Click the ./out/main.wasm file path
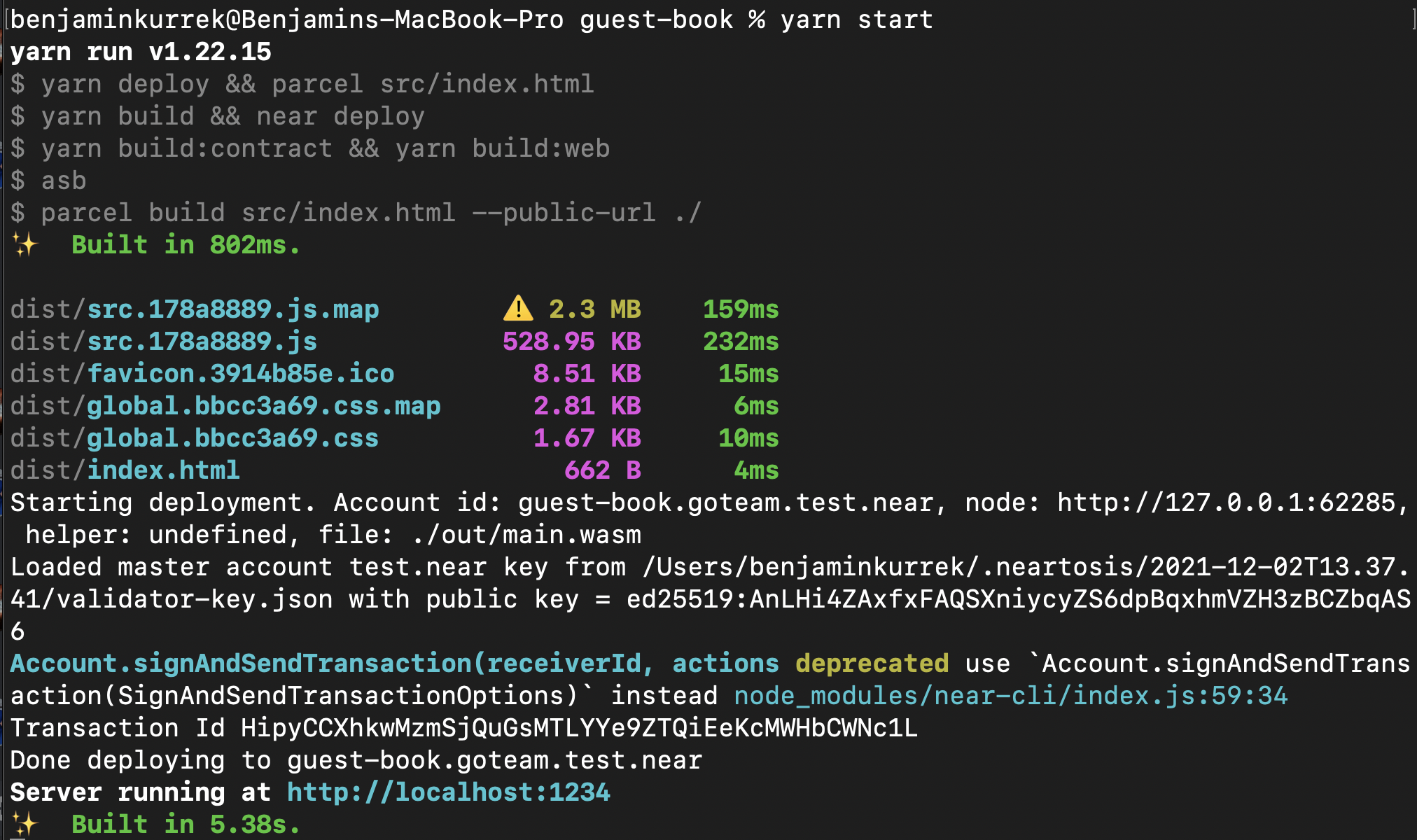The height and width of the screenshot is (840, 1417). point(526,534)
